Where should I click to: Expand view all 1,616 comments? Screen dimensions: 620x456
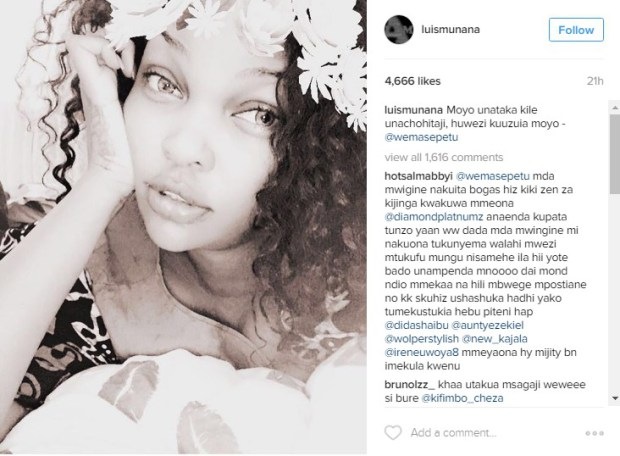(x=444, y=157)
